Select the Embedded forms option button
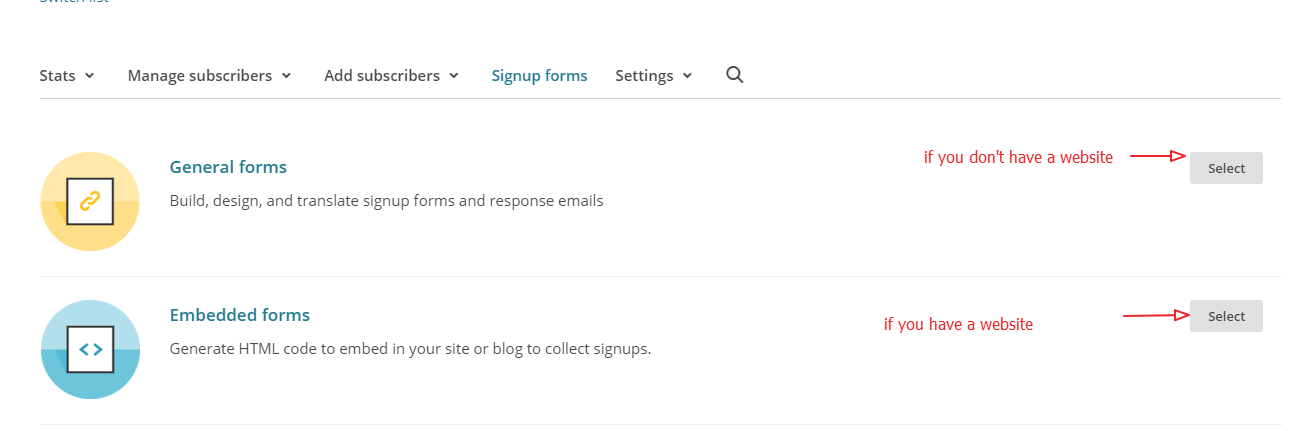This screenshot has width=1307, height=431. pyautogui.click(x=1226, y=316)
